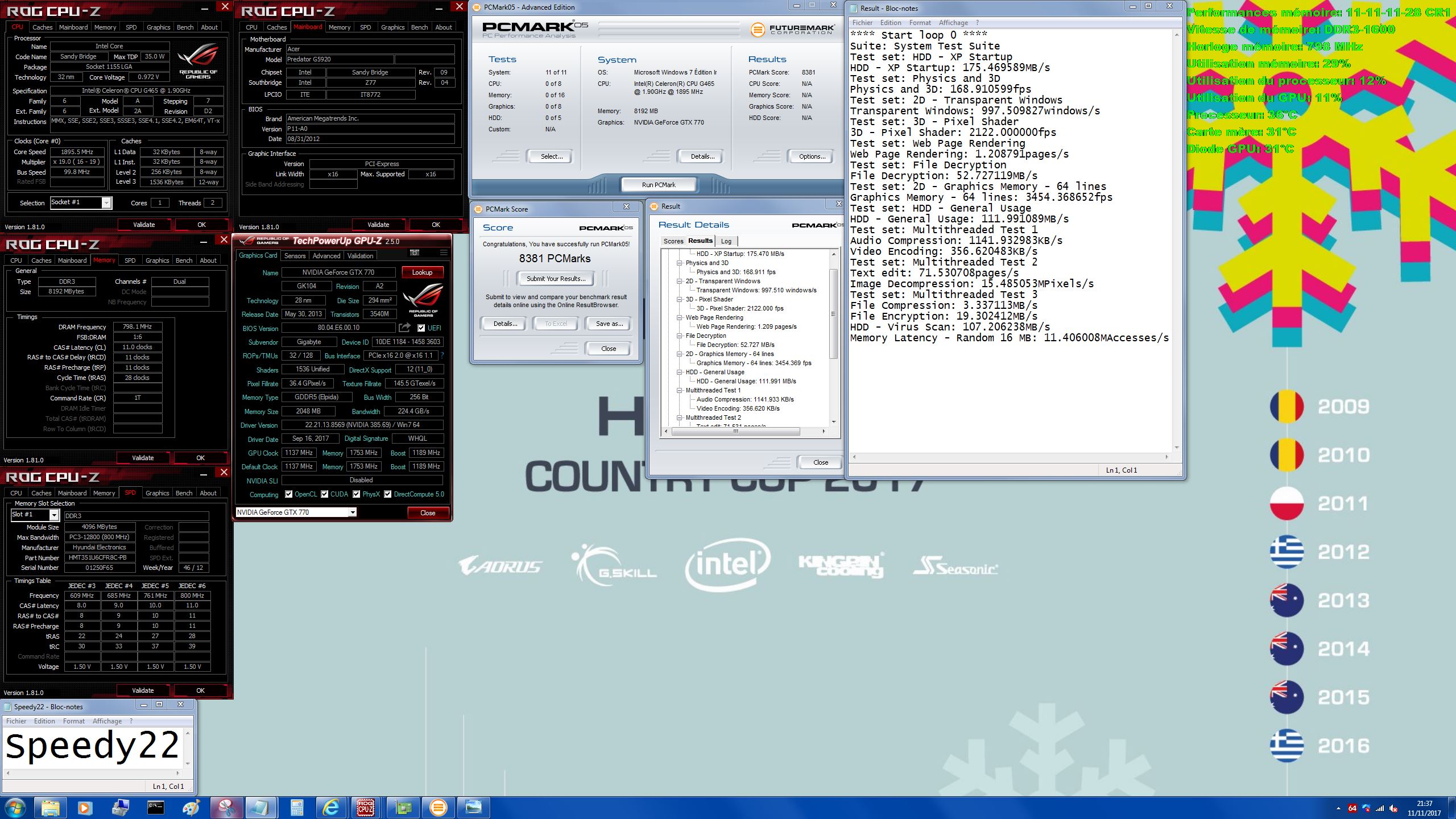Toggle the CUDA checkbox
The width and height of the screenshot is (1456, 819).
[325, 494]
